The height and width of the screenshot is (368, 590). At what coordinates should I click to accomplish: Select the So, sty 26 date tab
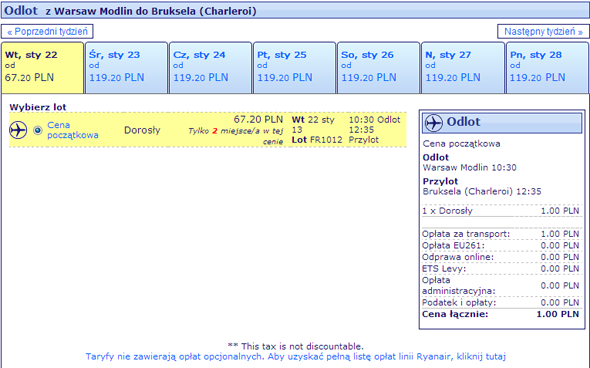click(x=379, y=68)
